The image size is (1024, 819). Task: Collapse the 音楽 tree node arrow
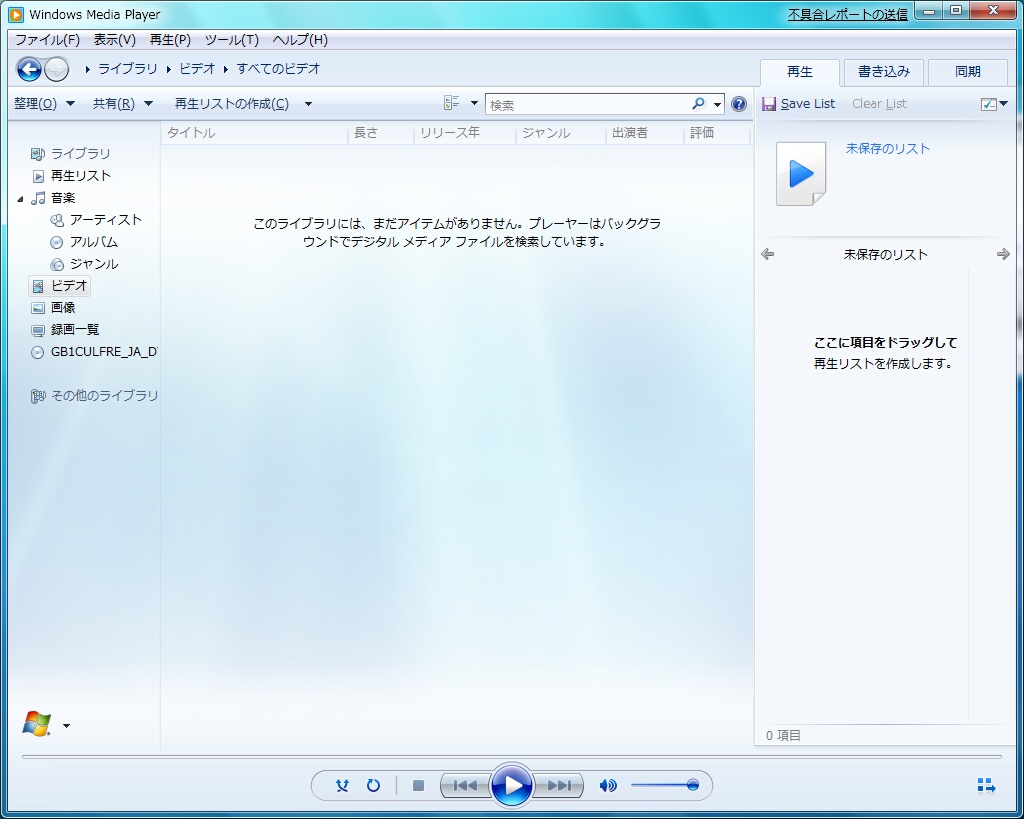(20, 199)
